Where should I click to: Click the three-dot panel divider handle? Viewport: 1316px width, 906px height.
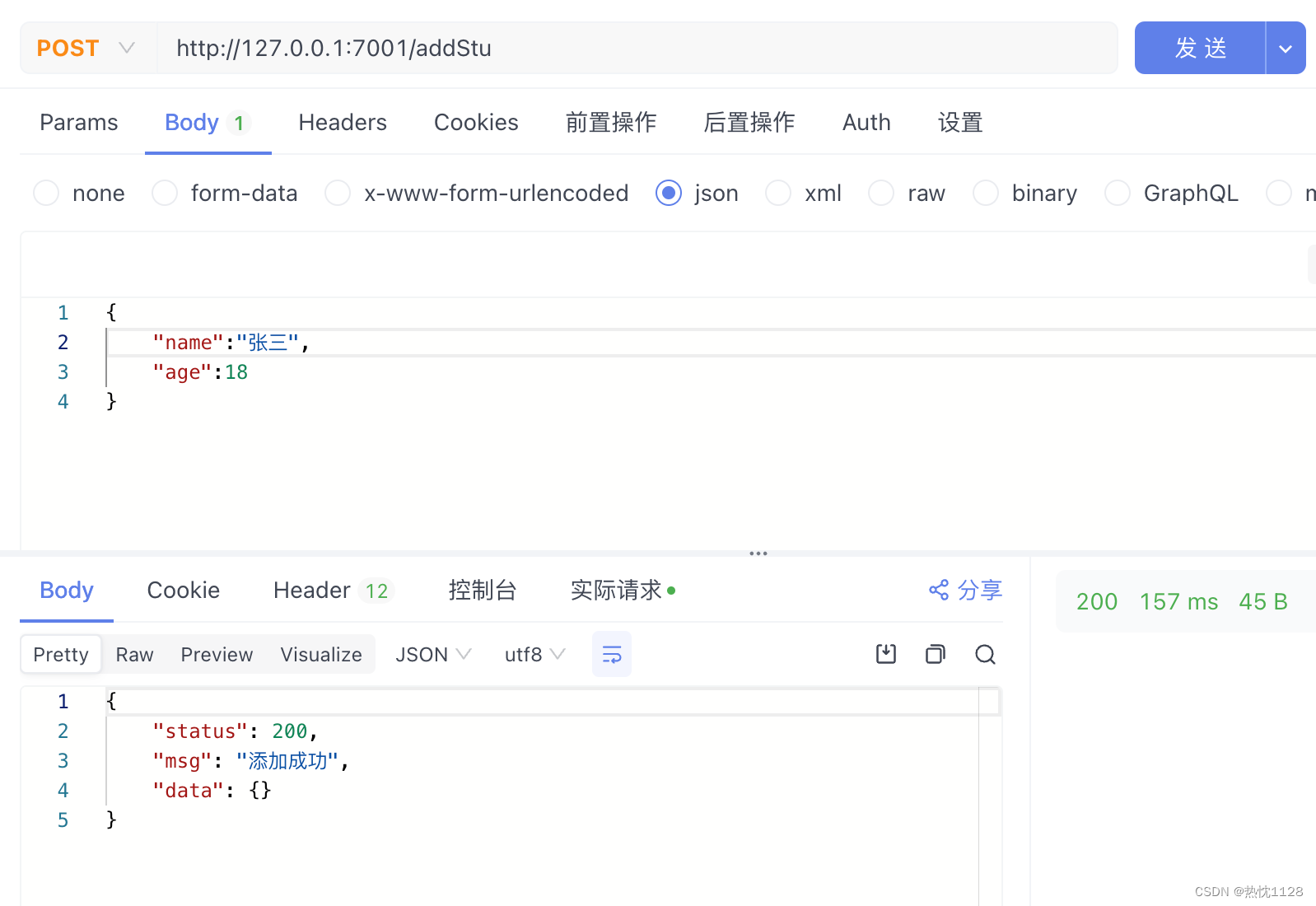(758, 553)
